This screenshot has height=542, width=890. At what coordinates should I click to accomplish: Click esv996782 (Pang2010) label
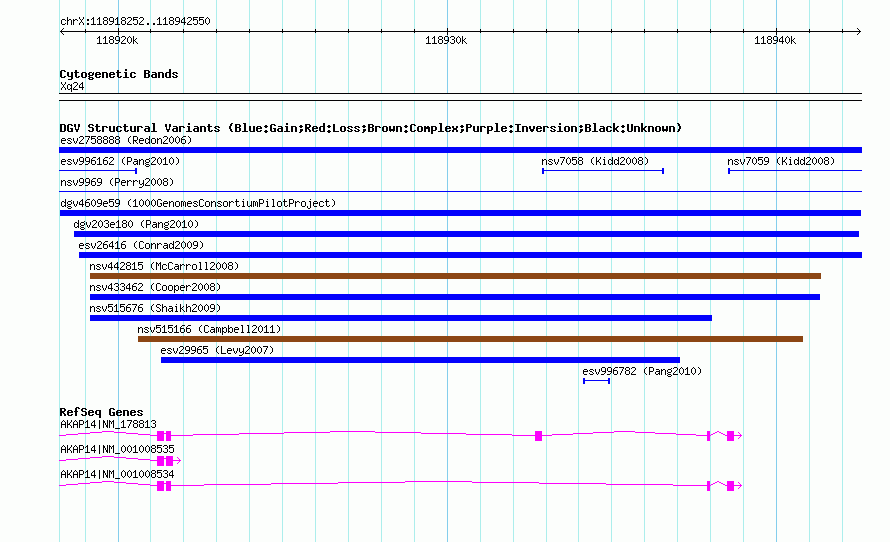[642, 371]
